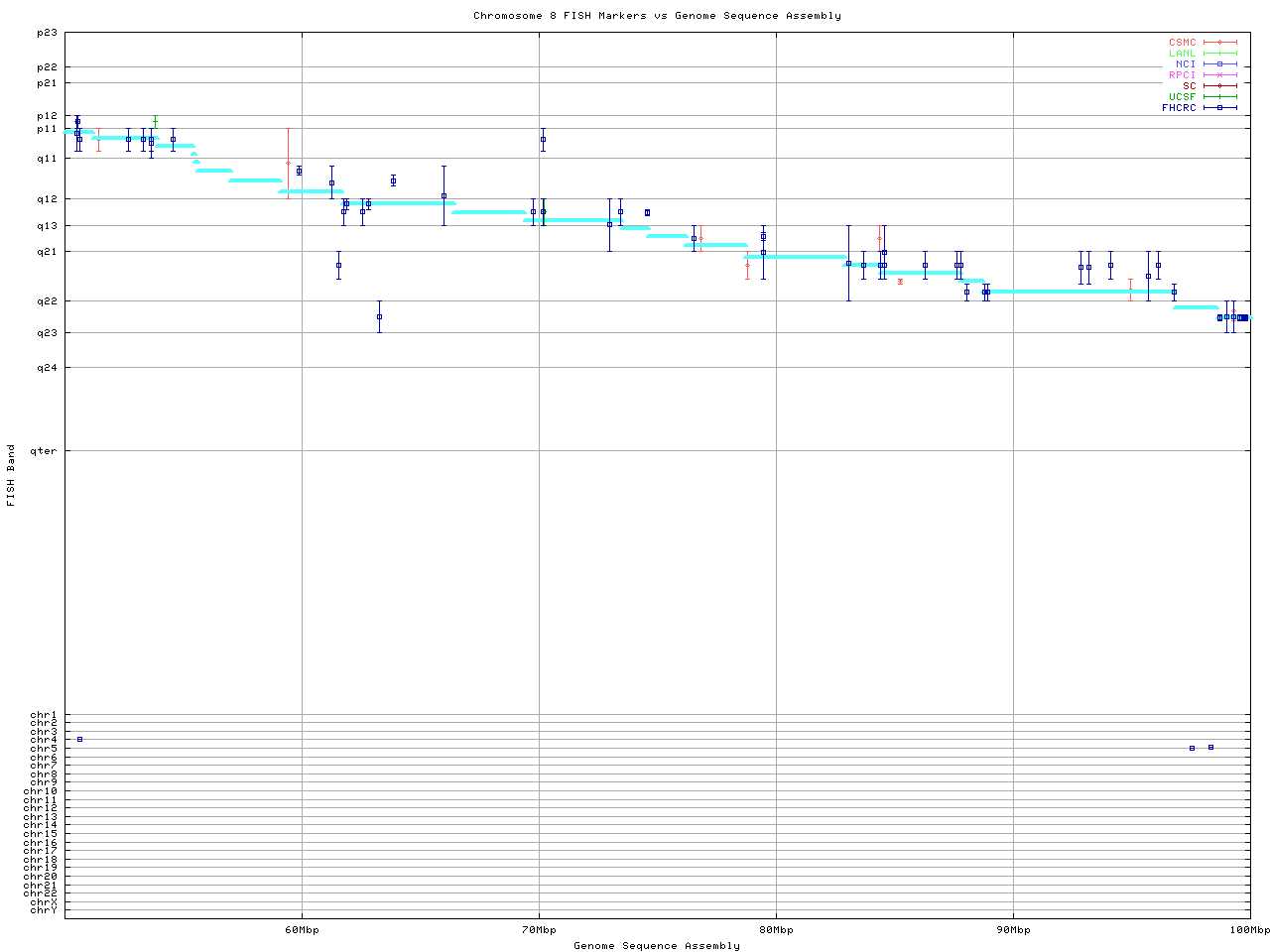This screenshot has width=1270, height=952.
Task: Click the chr1 row label
Action: coord(44,715)
